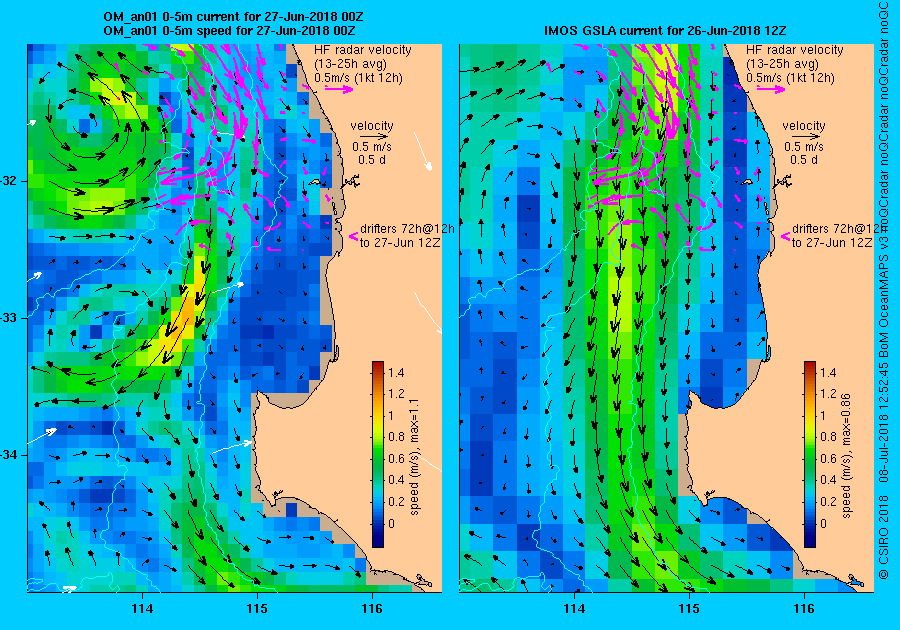Click 'HF radar velocity' label in right map
This screenshot has height=630, width=900.
tap(795, 50)
